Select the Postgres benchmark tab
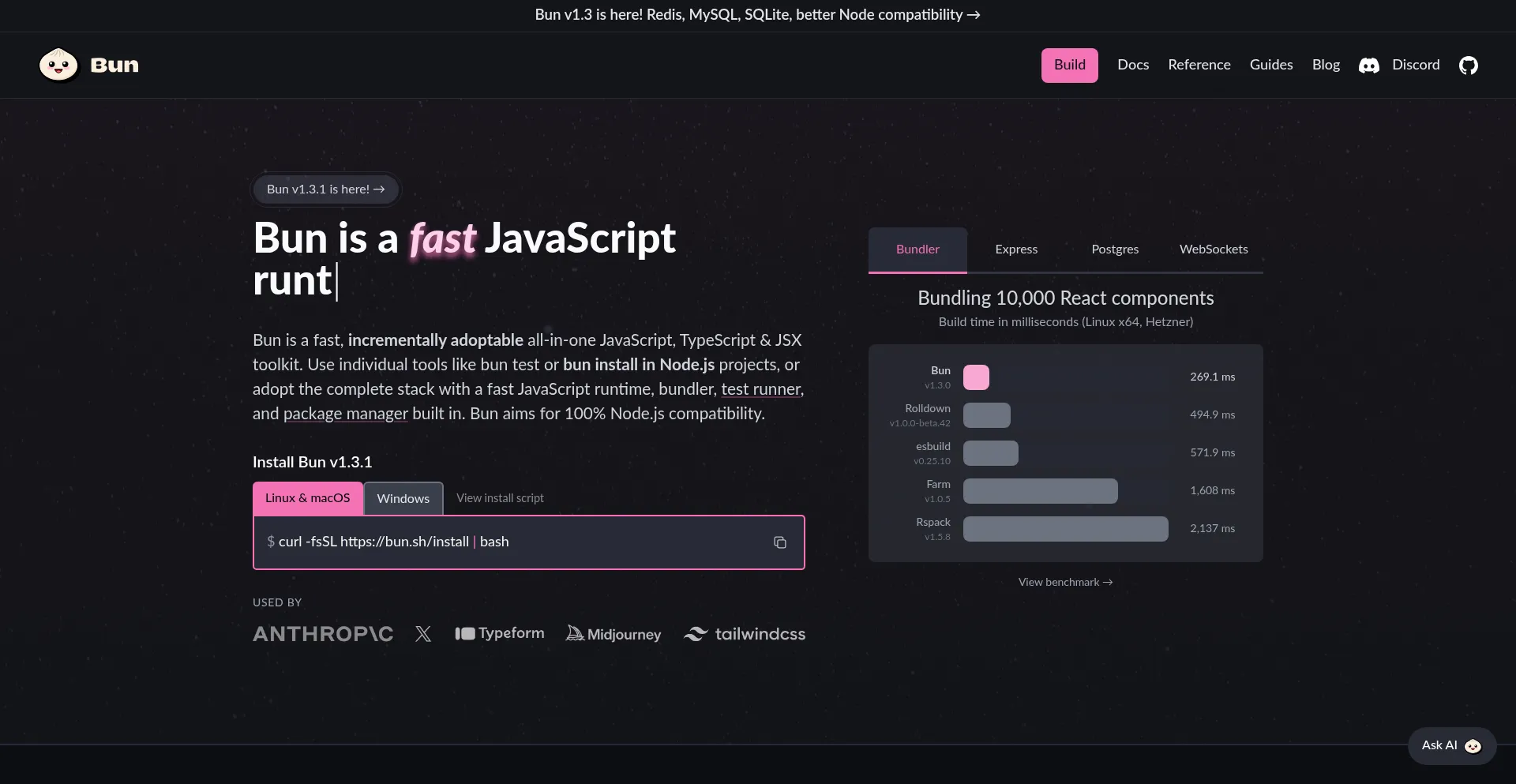 tap(1115, 249)
